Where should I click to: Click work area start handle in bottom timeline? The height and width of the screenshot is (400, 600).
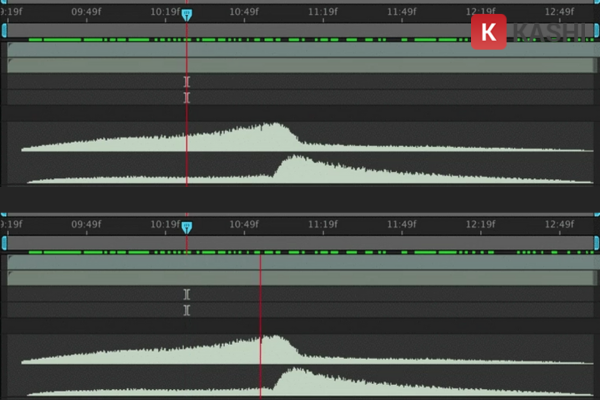coord(4,243)
